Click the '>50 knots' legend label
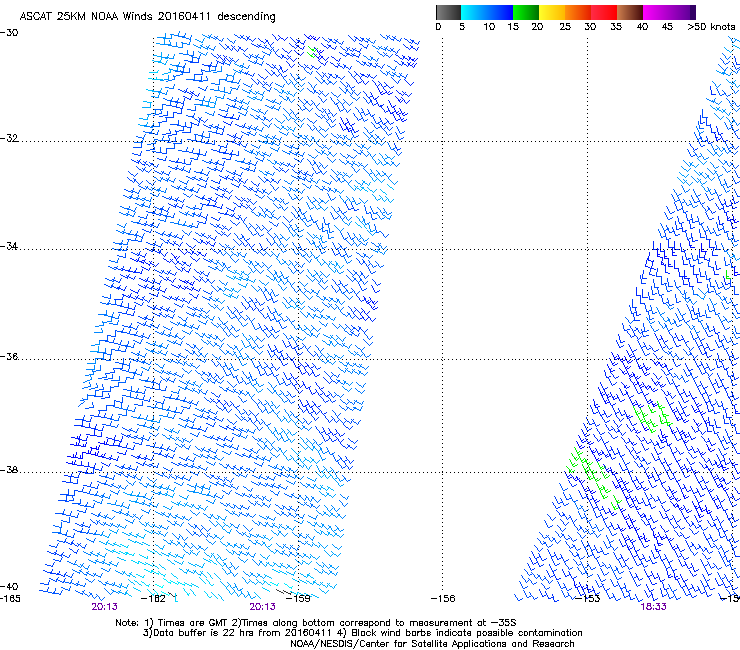The height and width of the screenshot is (650, 740). click(x=711, y=27)
